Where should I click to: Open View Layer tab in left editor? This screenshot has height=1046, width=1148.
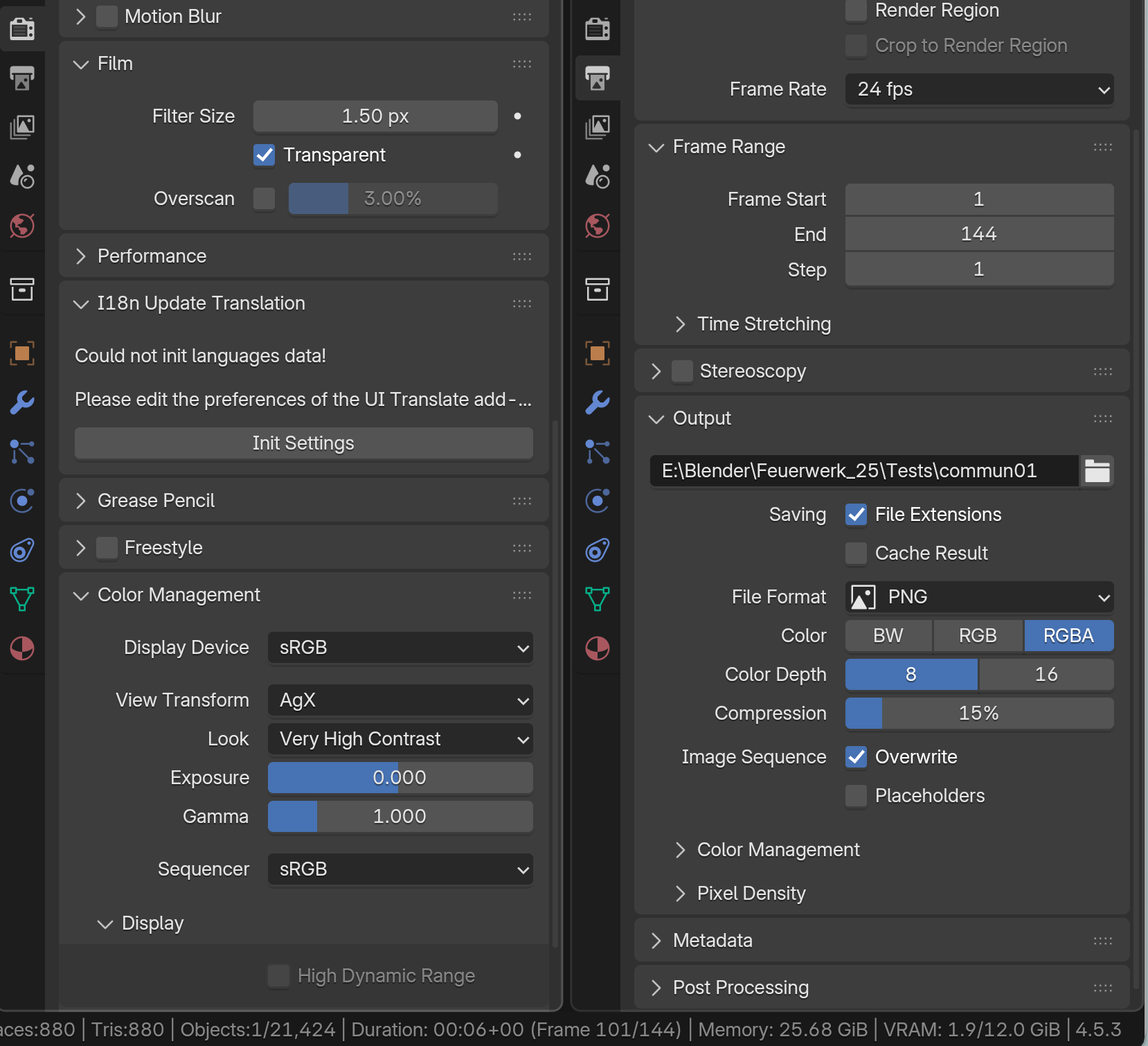22,127
